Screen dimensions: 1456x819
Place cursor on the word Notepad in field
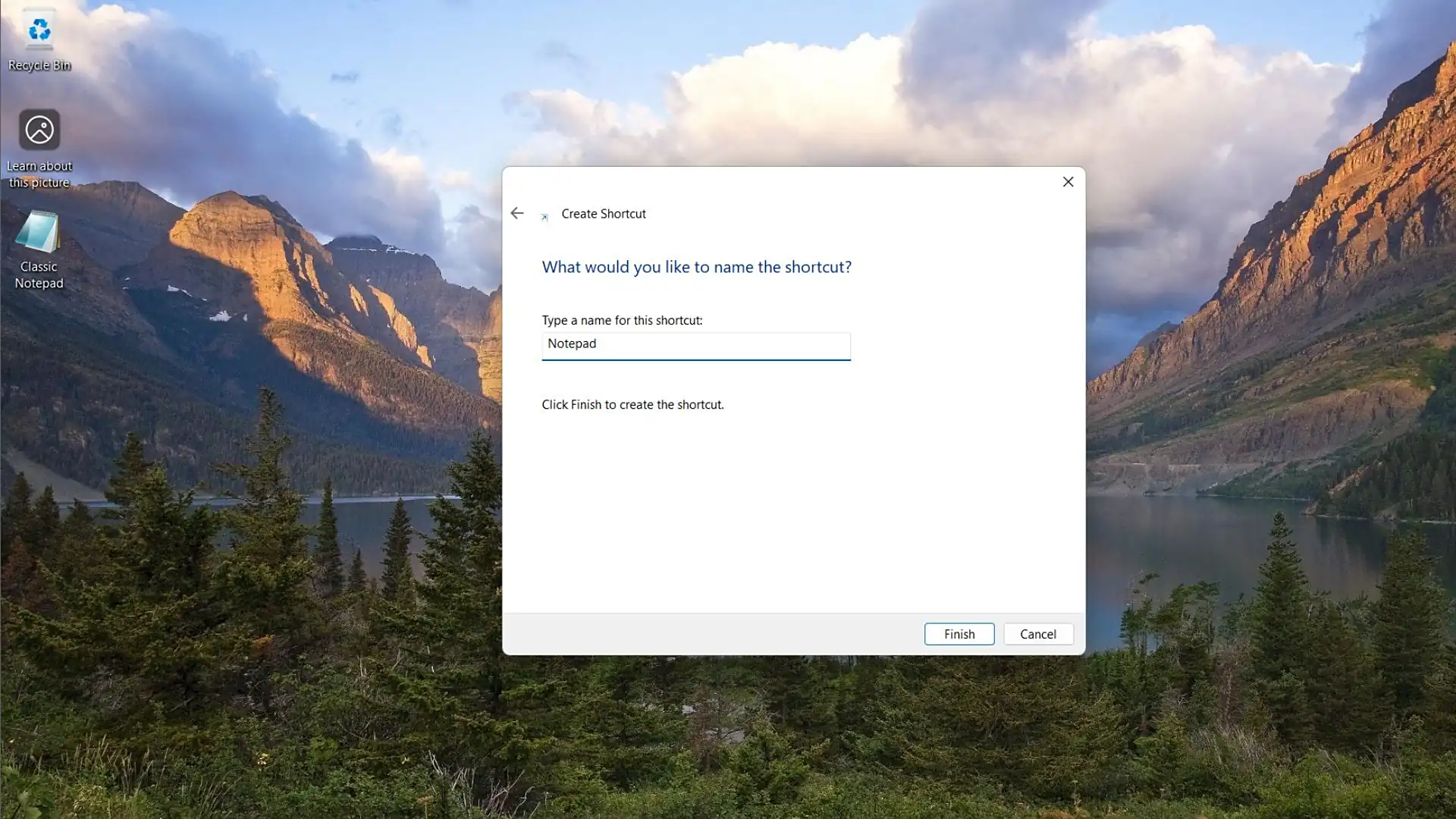click(572, 344)
